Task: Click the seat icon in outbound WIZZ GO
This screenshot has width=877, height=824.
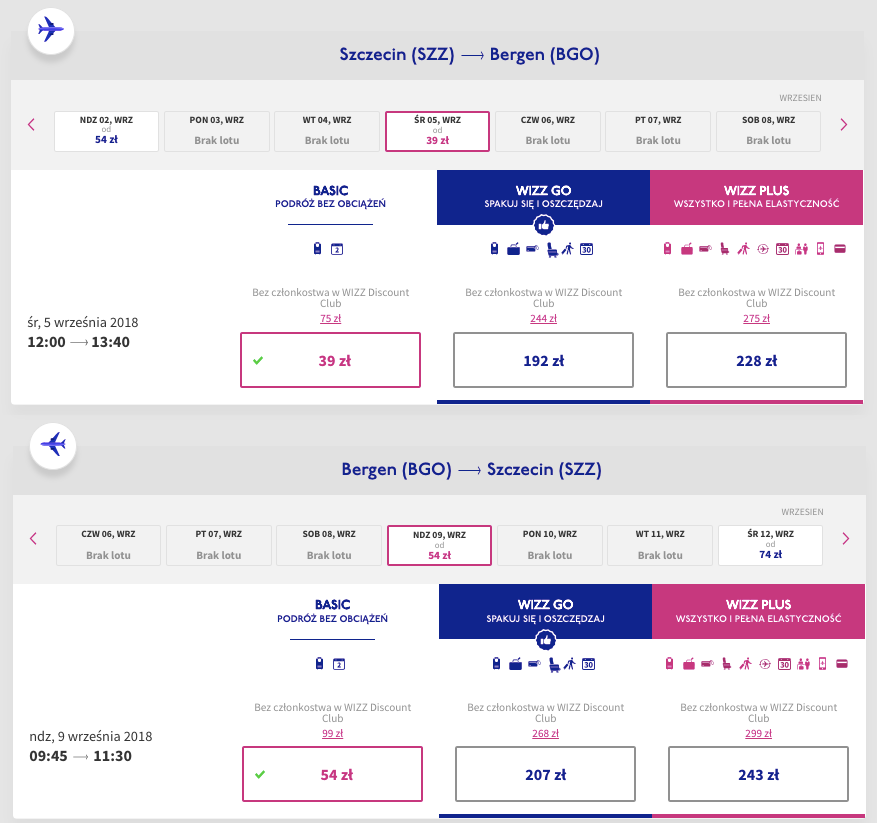Action: (x=551, y=249)
